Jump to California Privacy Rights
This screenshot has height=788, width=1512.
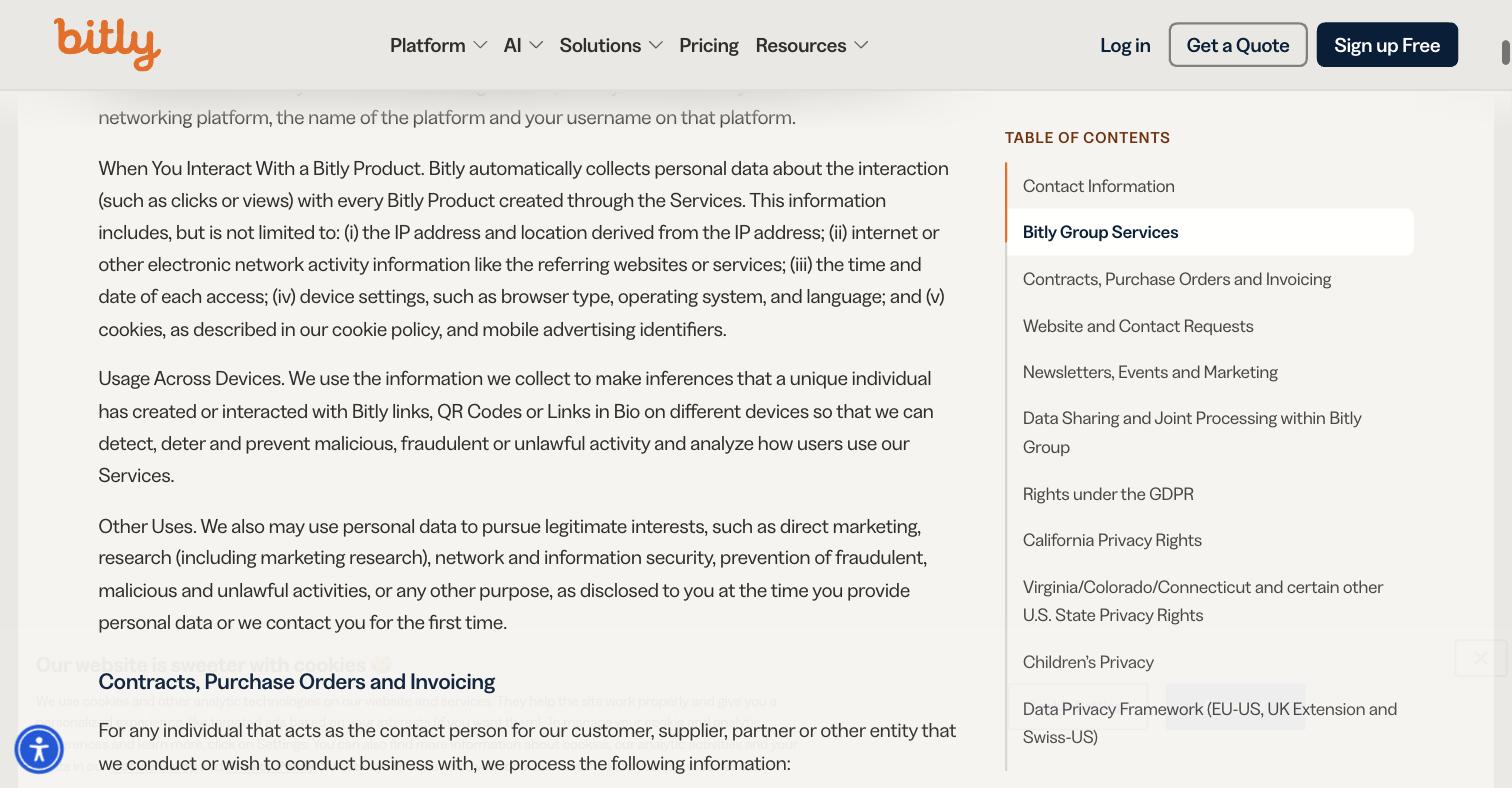tap(1112, 540)
